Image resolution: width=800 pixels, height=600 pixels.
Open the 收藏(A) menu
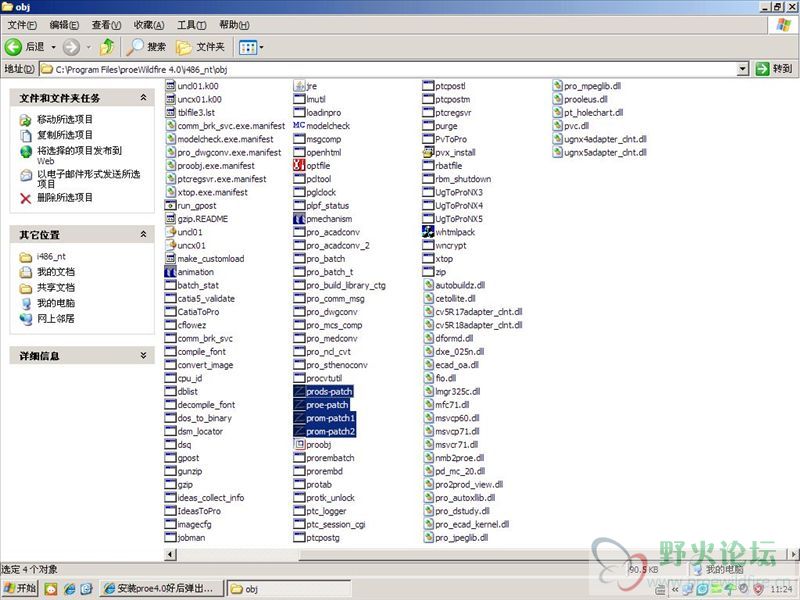point(148,24)
